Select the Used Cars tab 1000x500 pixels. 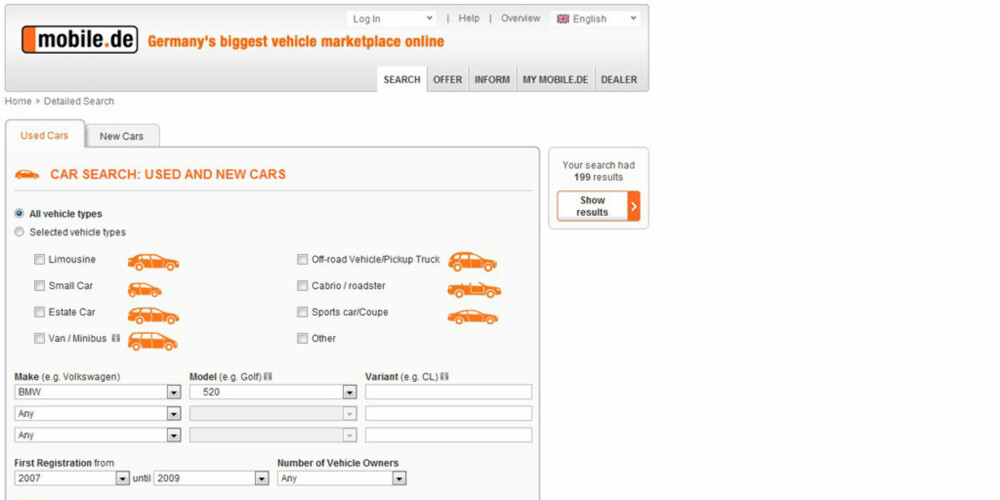coord(45,135)
